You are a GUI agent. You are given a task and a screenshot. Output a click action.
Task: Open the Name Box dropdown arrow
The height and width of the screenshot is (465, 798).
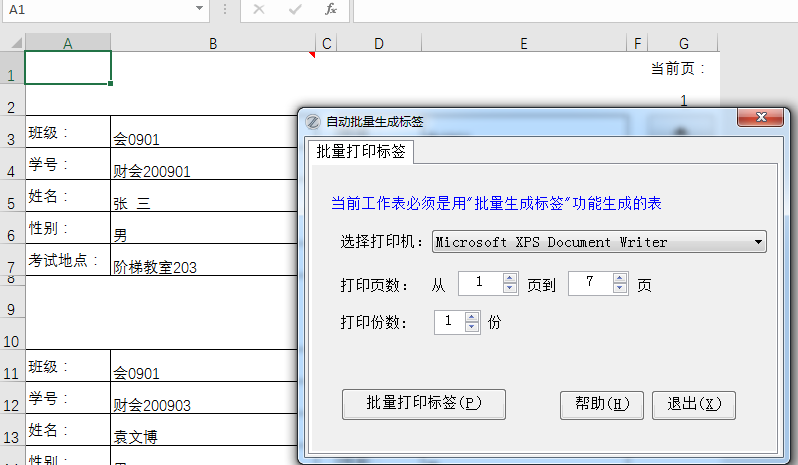point(201,9)
